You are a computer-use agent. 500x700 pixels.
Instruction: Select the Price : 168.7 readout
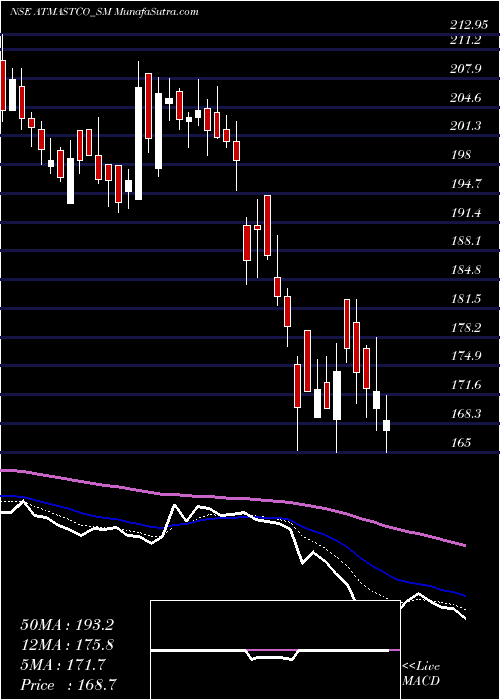click(69, 685)
